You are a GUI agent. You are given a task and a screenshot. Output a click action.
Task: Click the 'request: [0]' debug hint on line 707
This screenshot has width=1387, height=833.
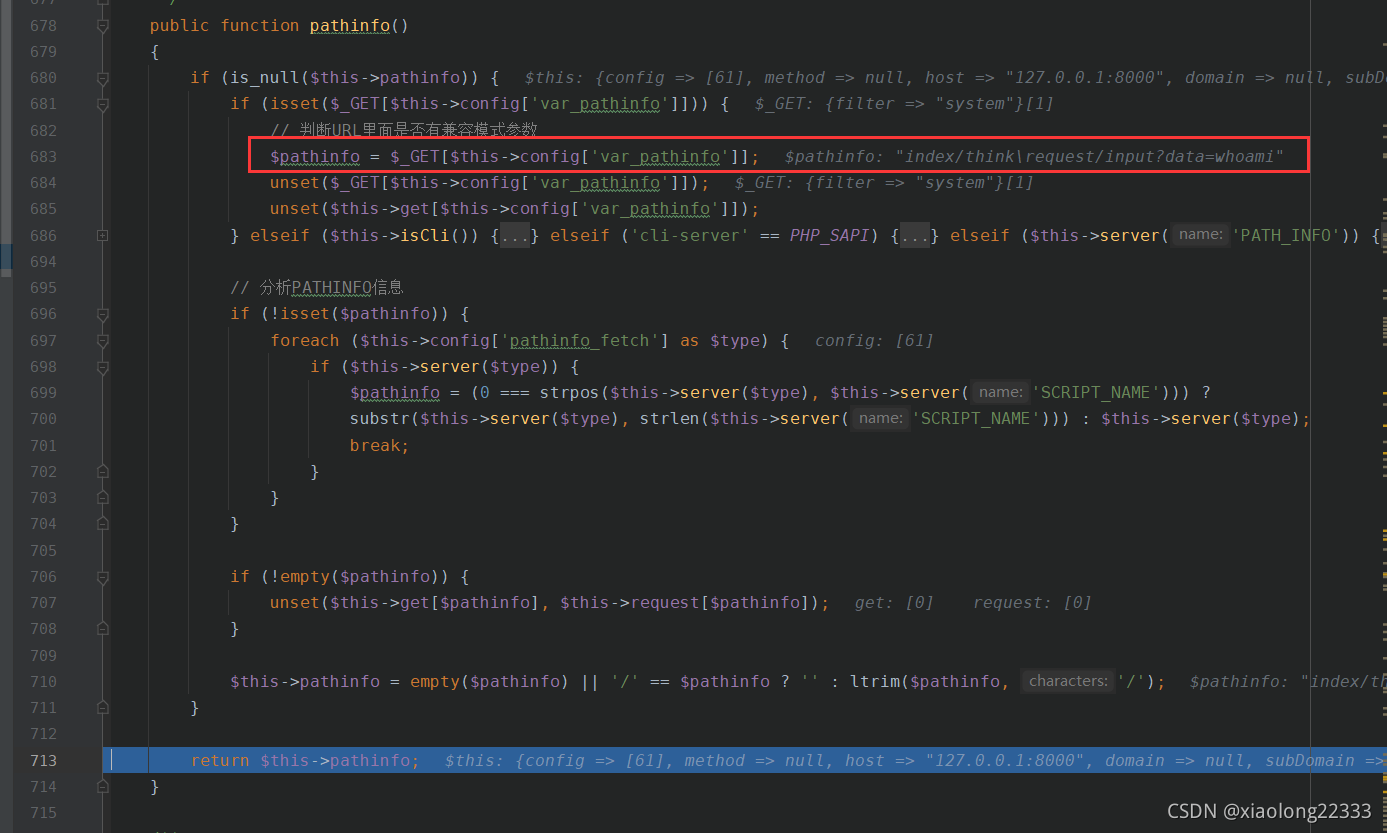[x=1032, y=603]
